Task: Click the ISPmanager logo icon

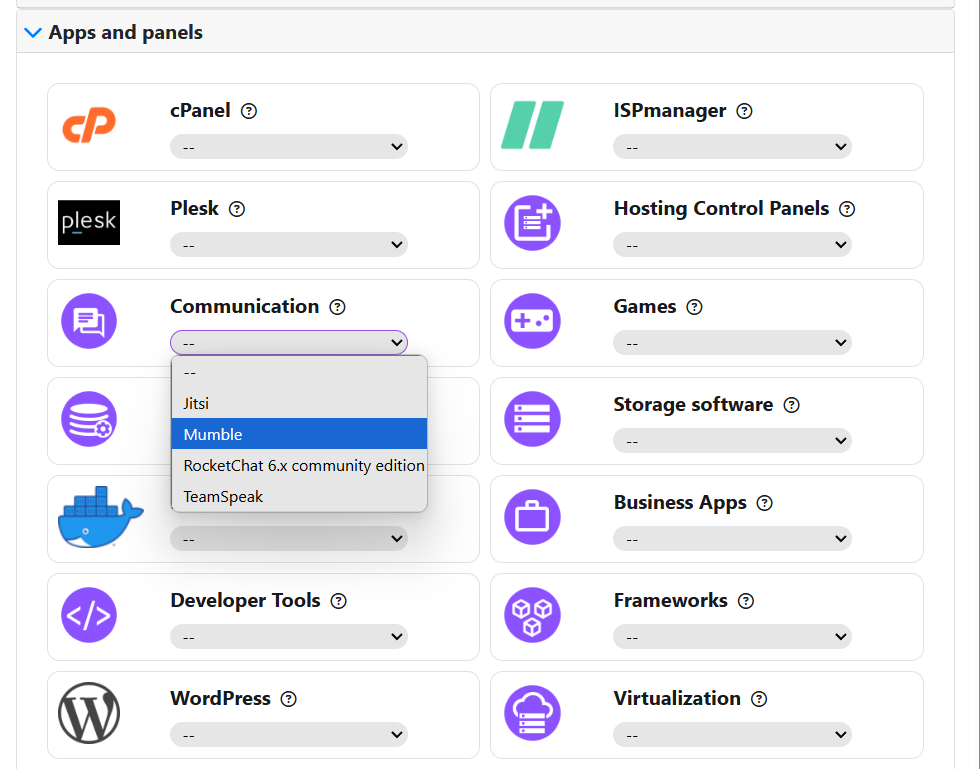Action: tap(532, 126)
